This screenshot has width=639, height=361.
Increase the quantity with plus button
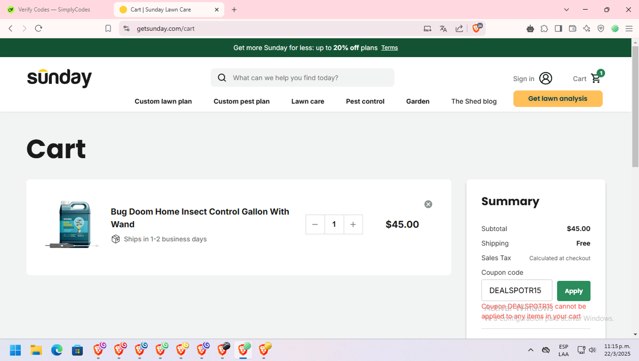pyautogui.click(x=353, y=225)
